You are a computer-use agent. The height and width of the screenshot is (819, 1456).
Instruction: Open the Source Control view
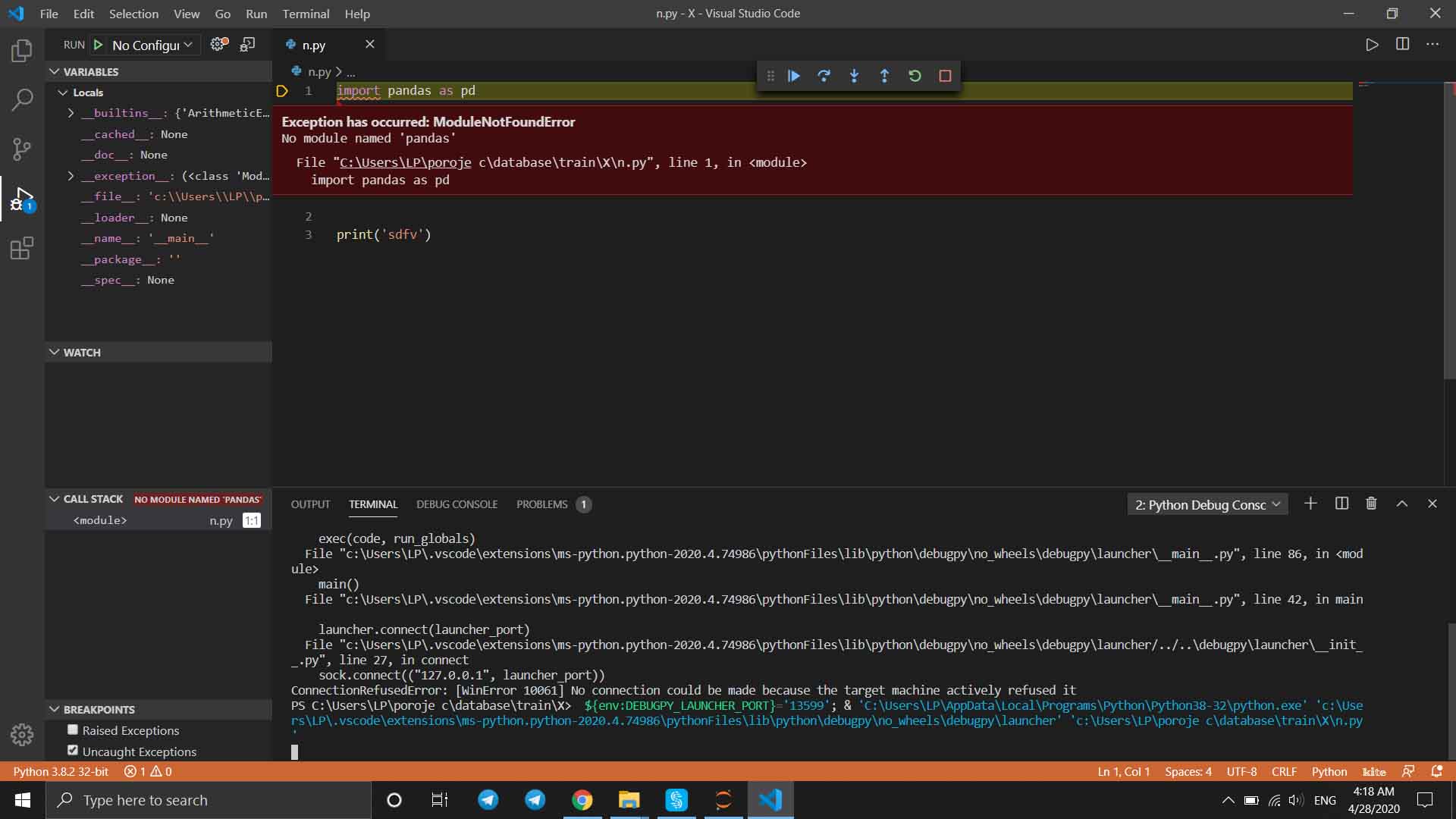22,149
